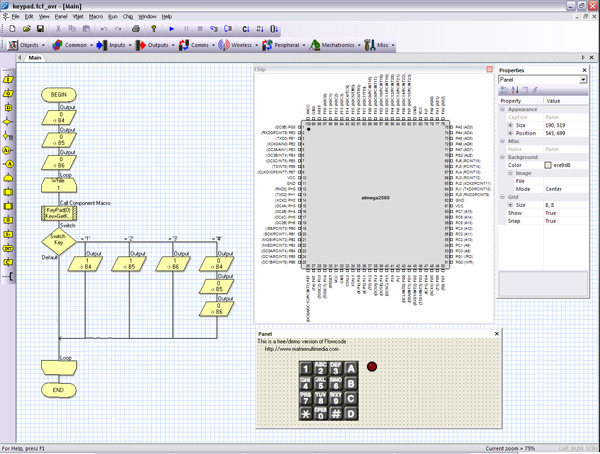
Task: Select the Input icon in left flowchart toolbar
Action: point(8,80)
